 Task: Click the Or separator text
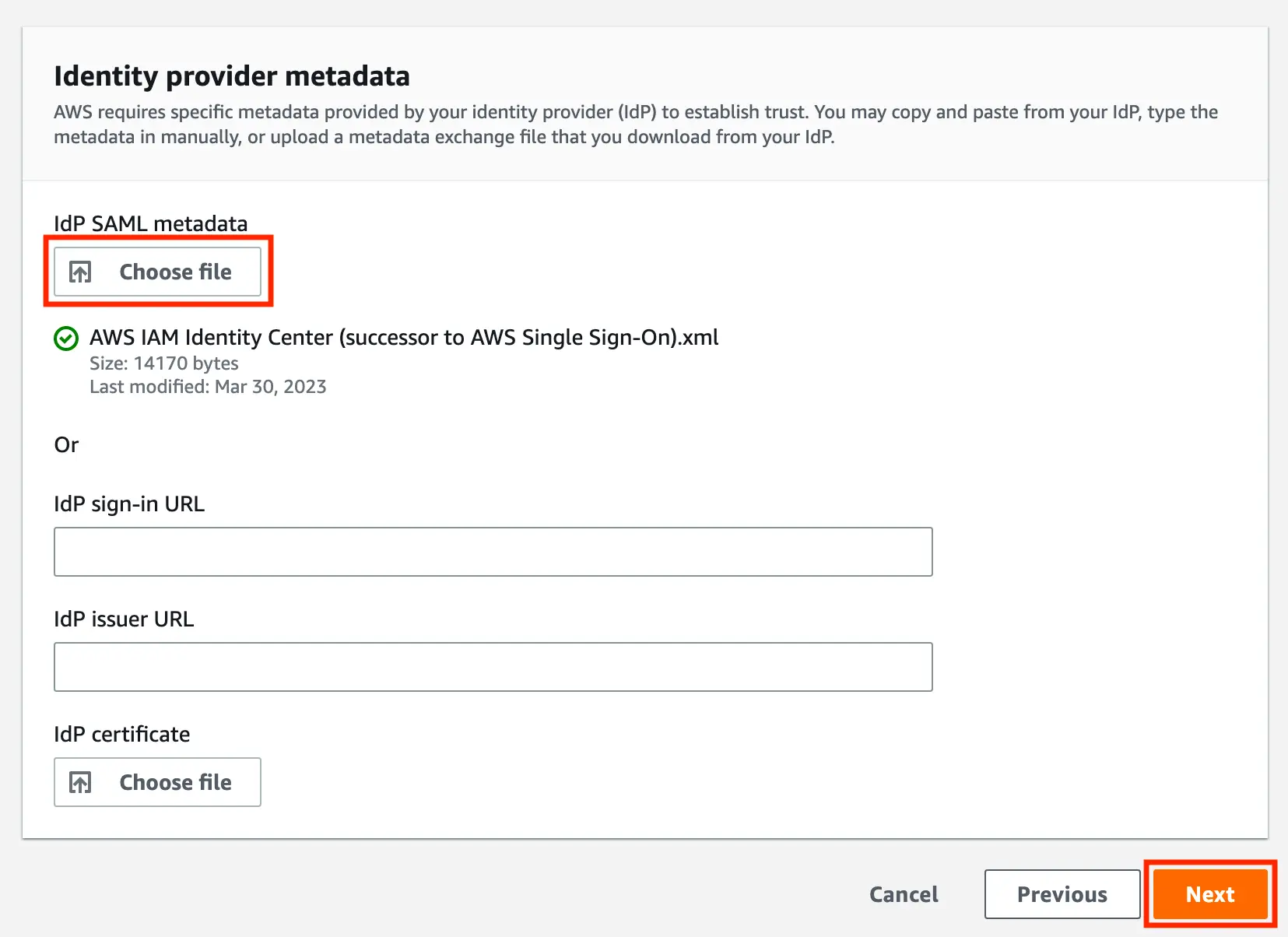point(66,444)
